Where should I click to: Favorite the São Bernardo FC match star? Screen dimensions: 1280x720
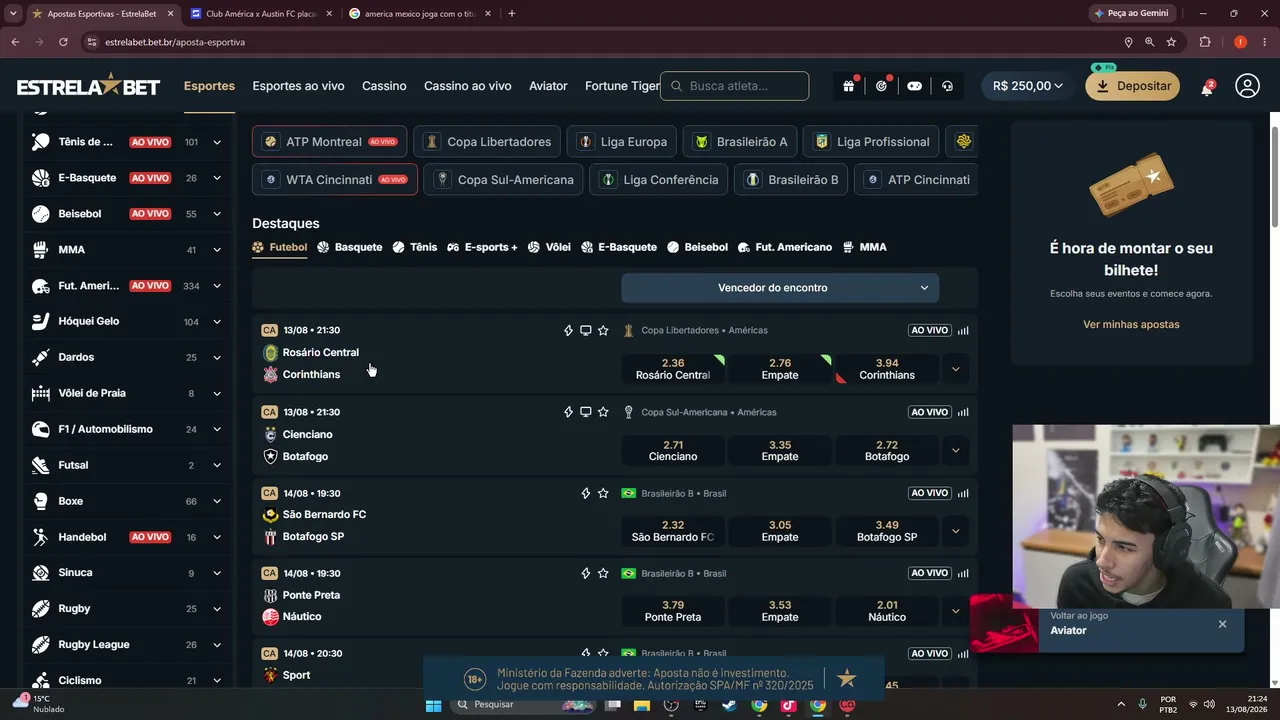coord(603,493)
